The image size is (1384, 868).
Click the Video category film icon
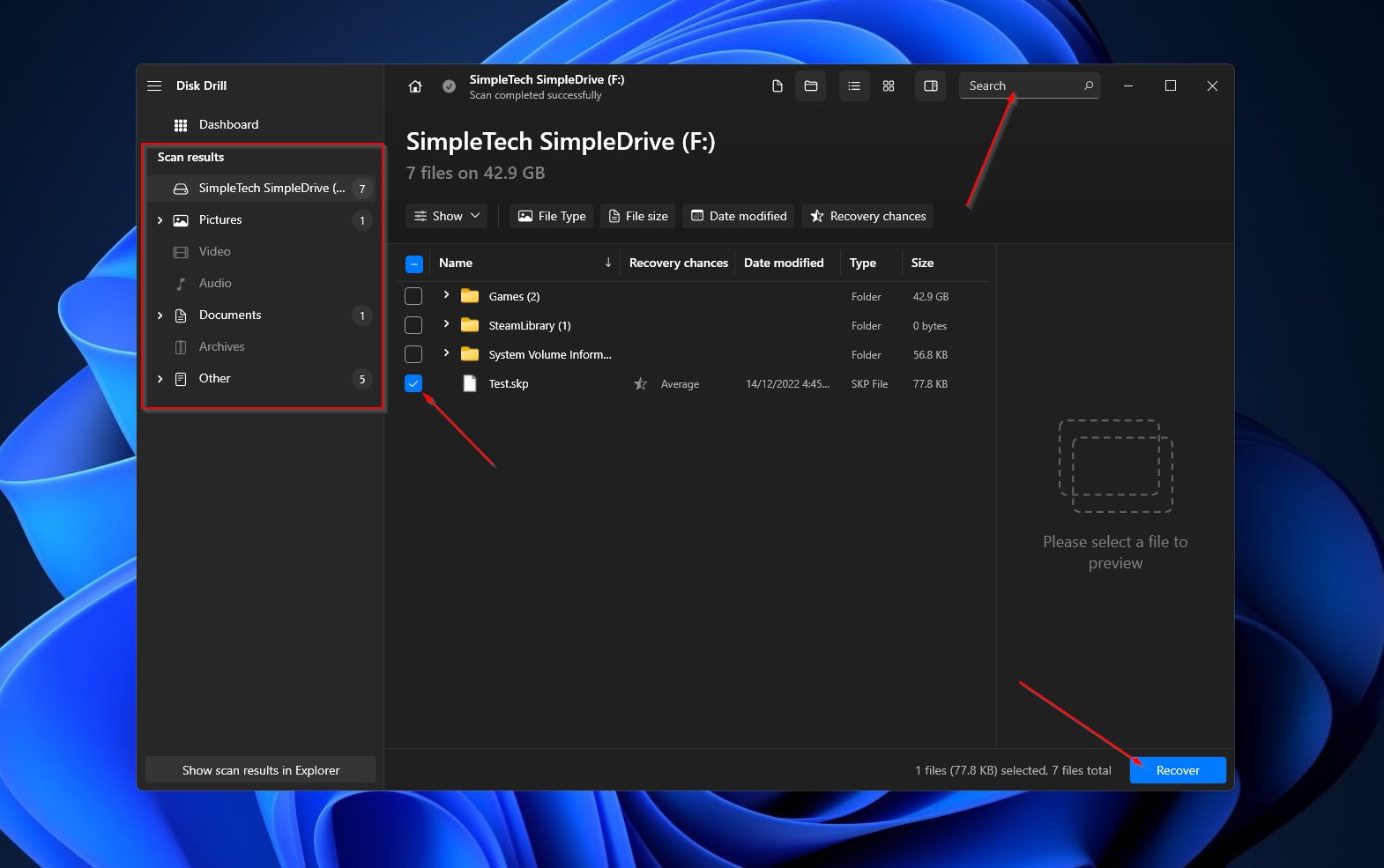pyautogui.click(x=181, y=252)
